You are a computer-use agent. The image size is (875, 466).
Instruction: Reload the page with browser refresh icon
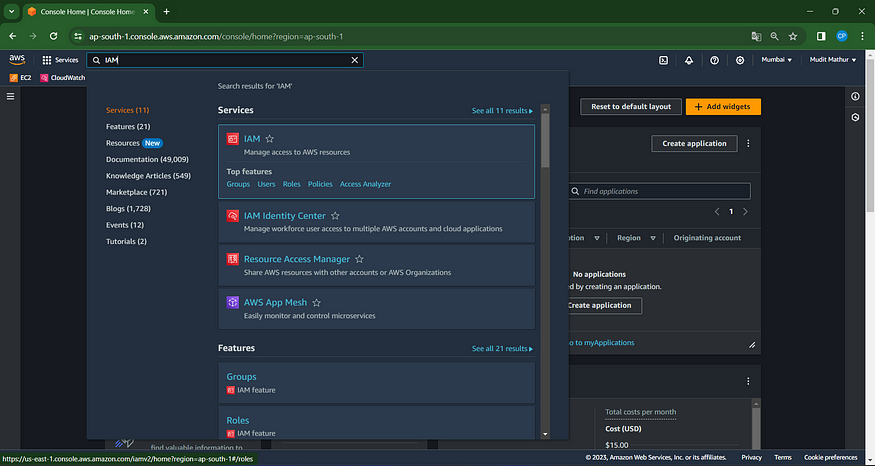[54, 36]
